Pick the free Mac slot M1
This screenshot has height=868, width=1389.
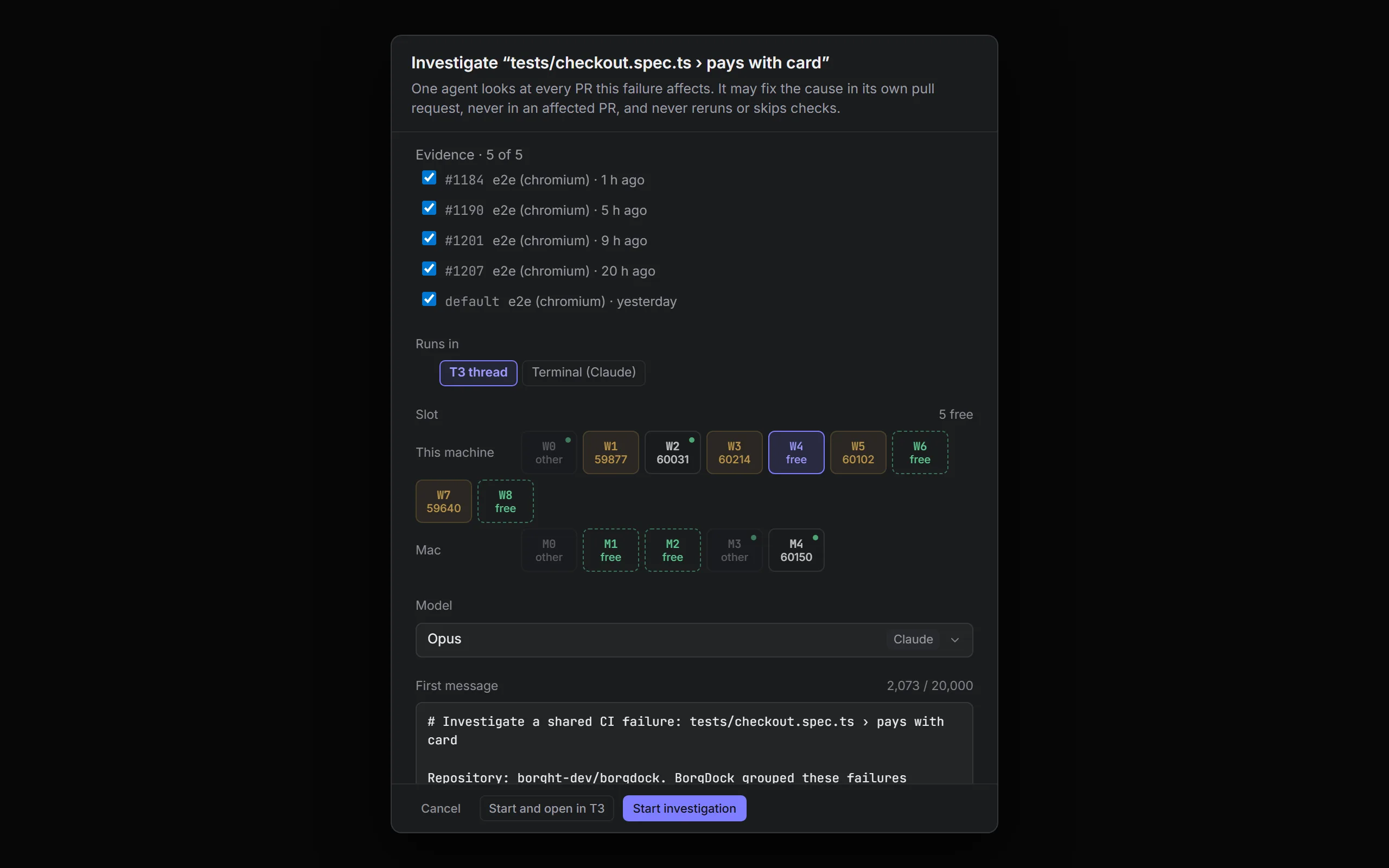[x=611, y=550]
